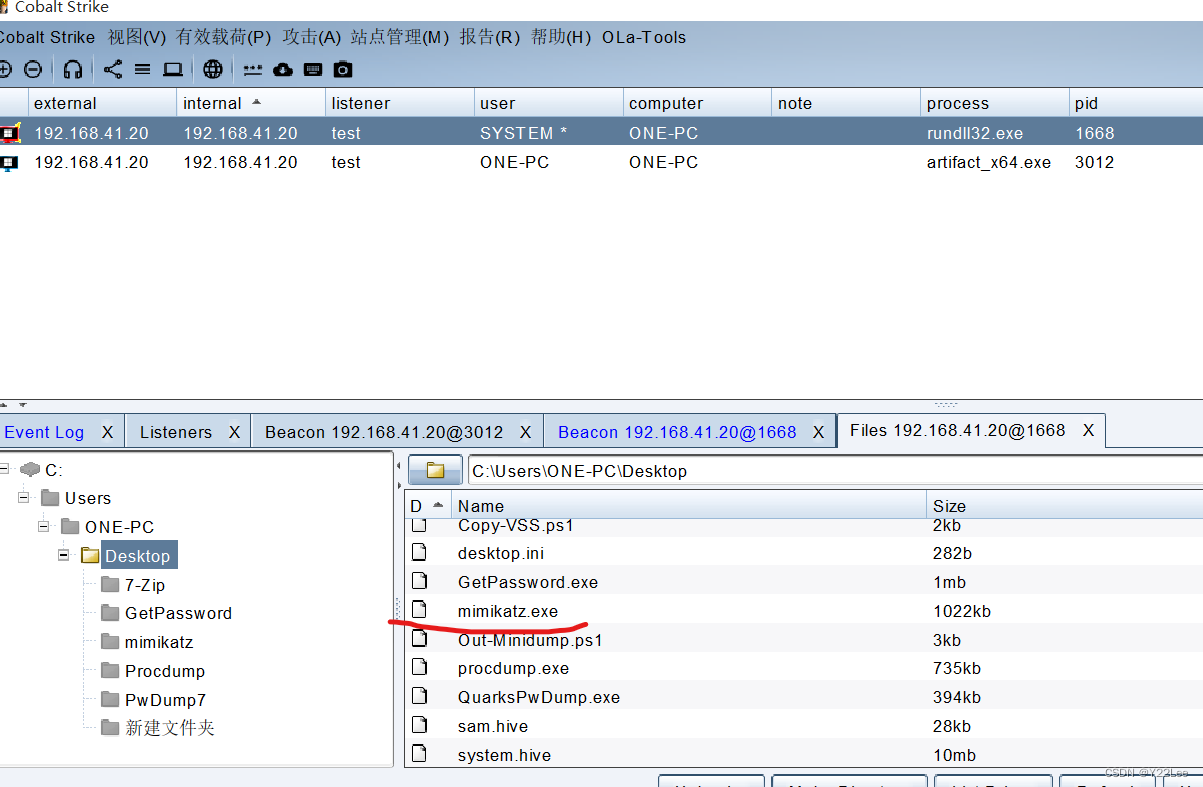Switch to Beacon 192.168.41.20@1668 tab

point(677,432)
